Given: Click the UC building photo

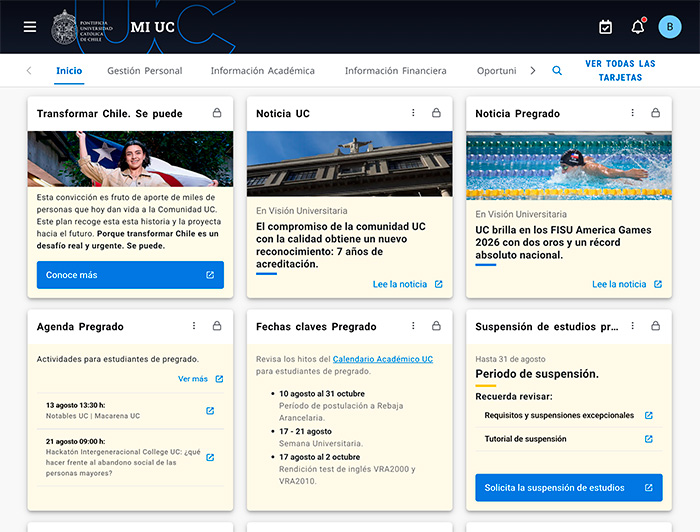Looking at the screenshot, I should coord(350,164).
